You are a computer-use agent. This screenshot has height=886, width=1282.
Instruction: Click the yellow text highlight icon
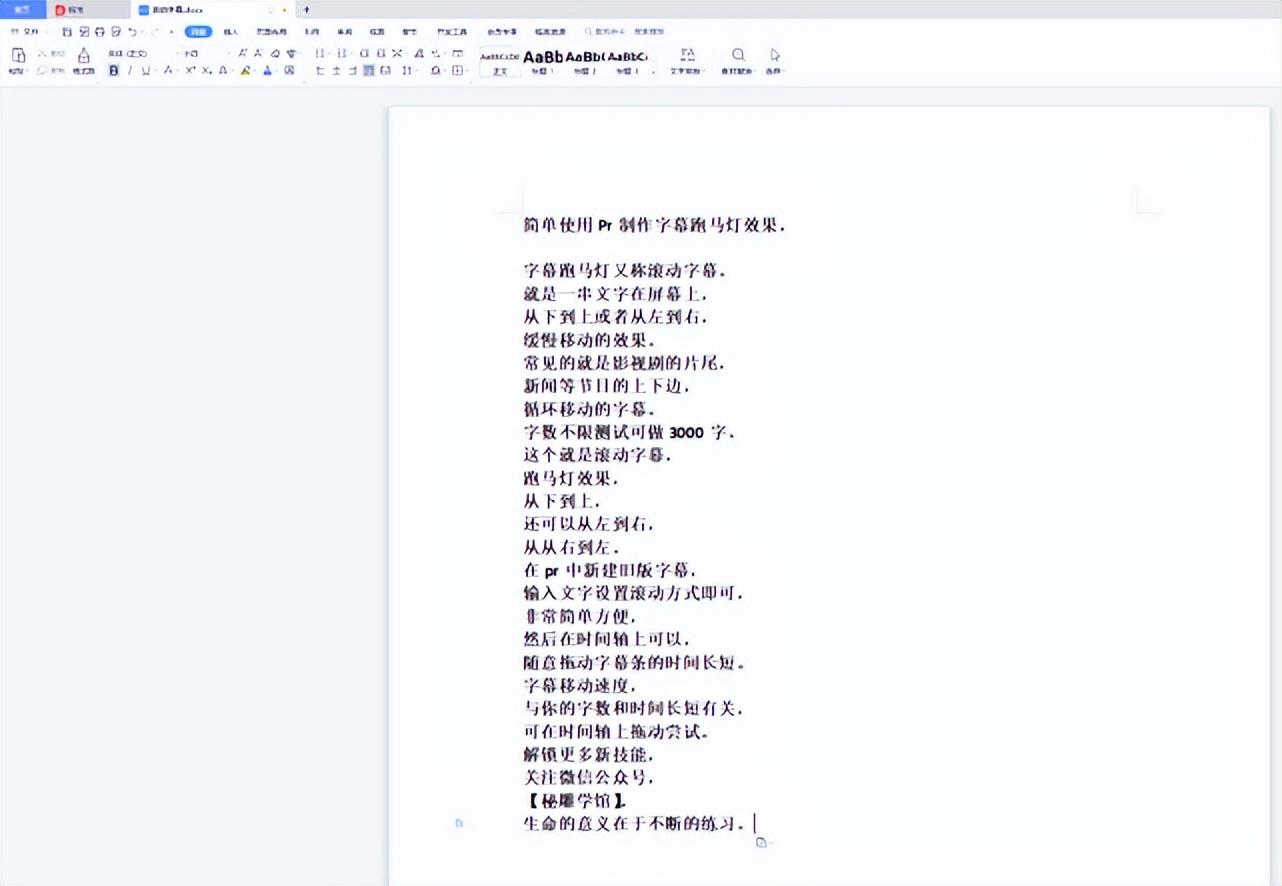coord(245,70)
